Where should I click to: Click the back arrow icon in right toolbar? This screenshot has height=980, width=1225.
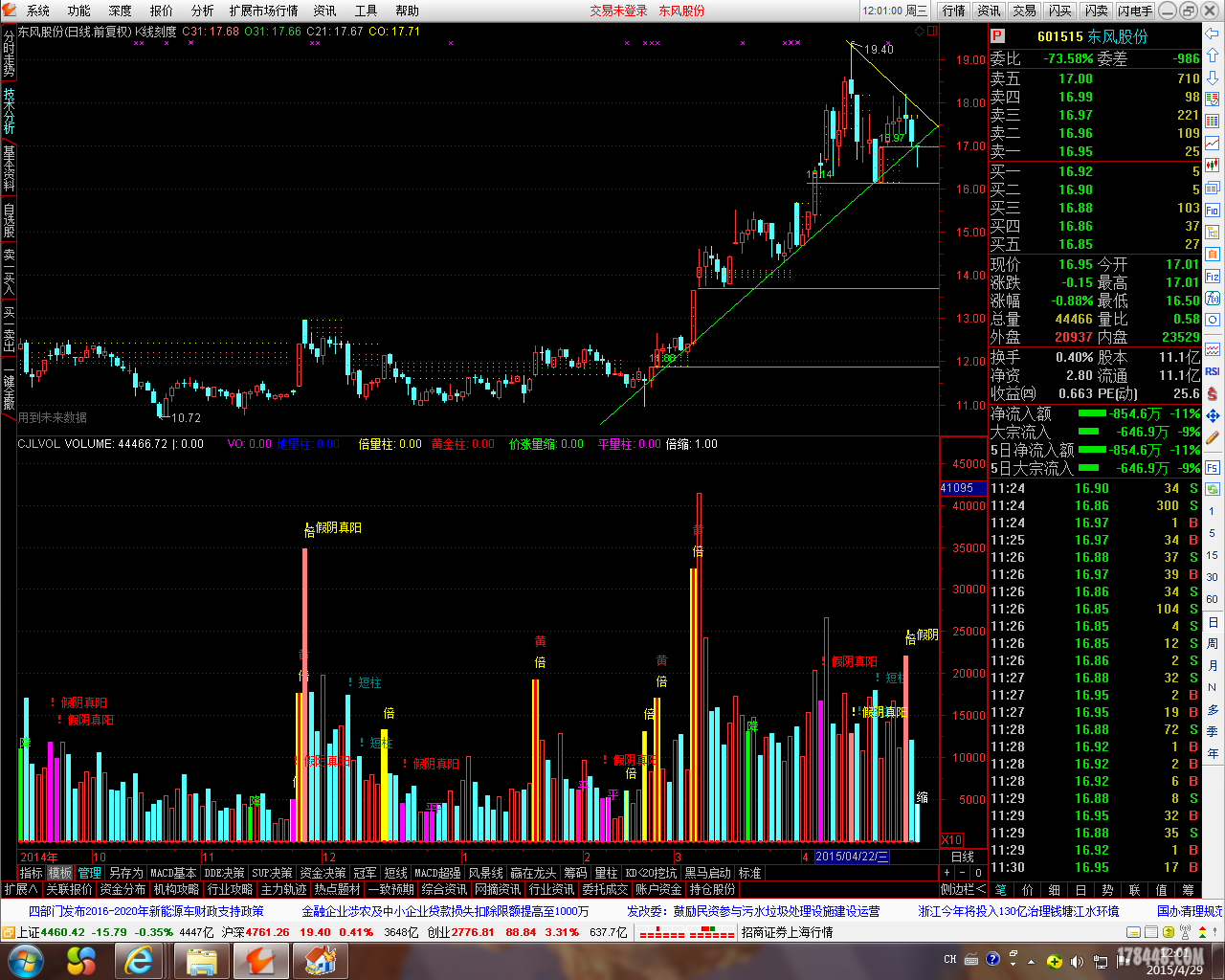pos(1213,33)
